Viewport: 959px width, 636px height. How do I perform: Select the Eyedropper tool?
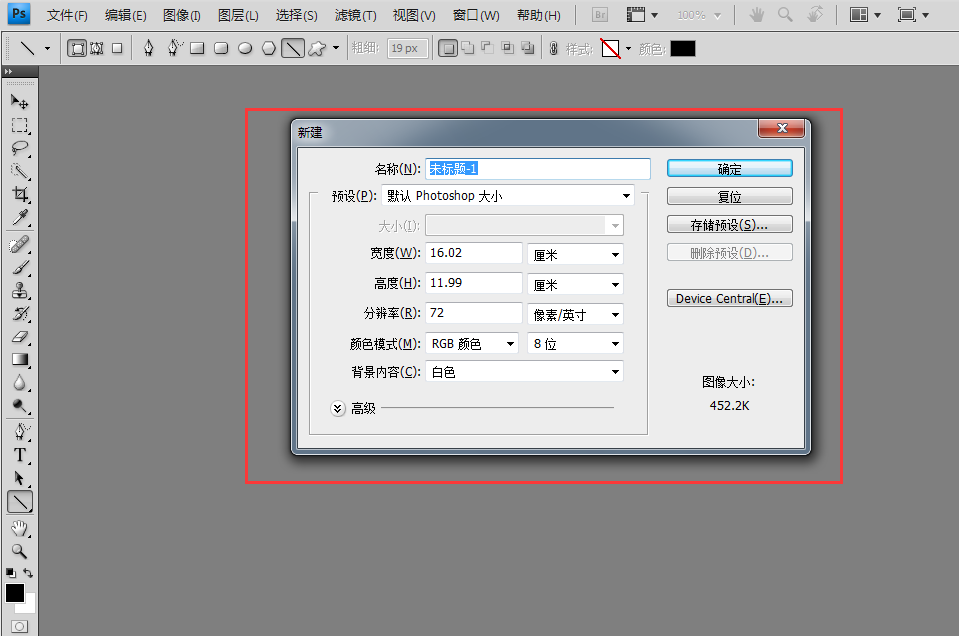[x=20, y=218]
